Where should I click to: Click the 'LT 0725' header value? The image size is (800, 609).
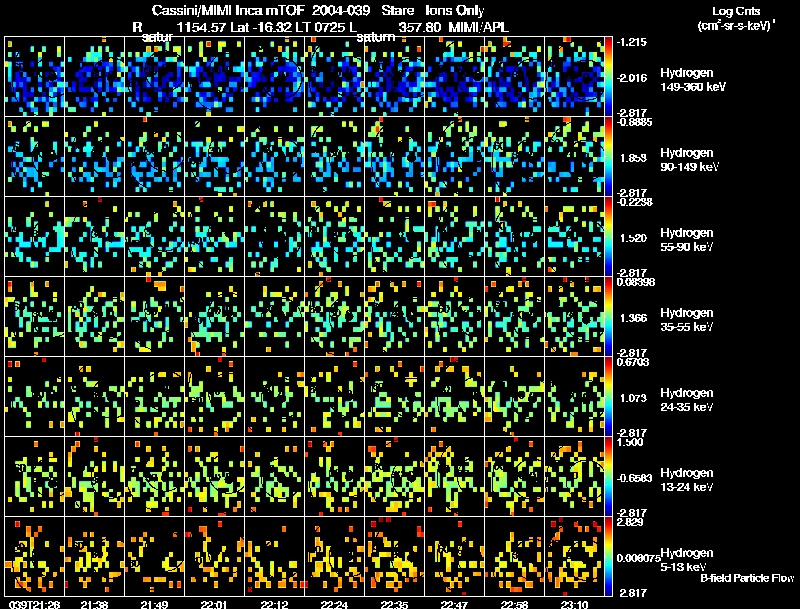point(319,27)
